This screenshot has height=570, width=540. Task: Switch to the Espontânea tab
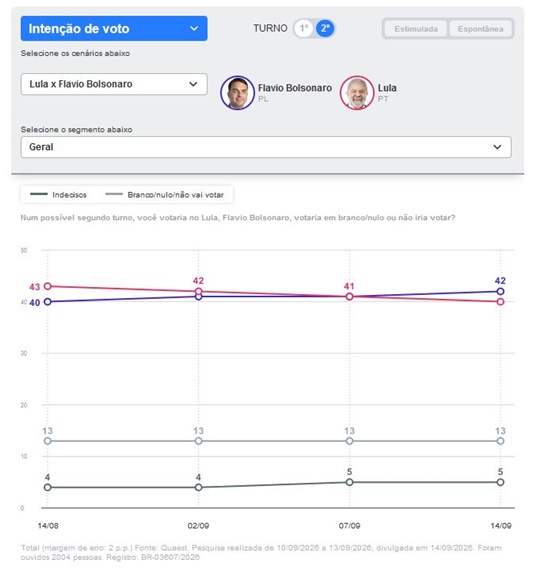480,29
